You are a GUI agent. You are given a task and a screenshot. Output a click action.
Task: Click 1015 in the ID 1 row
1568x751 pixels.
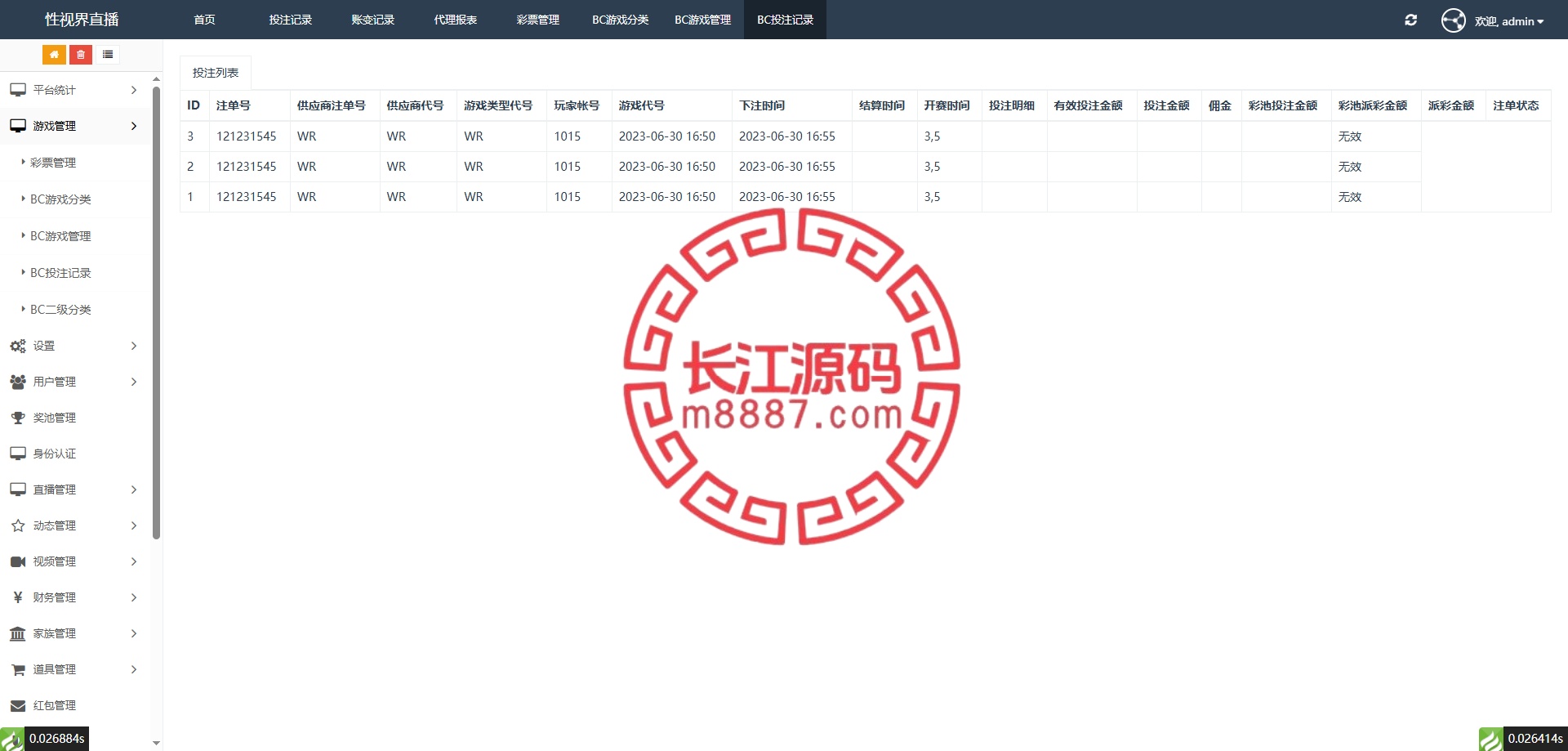coord(568,197)
